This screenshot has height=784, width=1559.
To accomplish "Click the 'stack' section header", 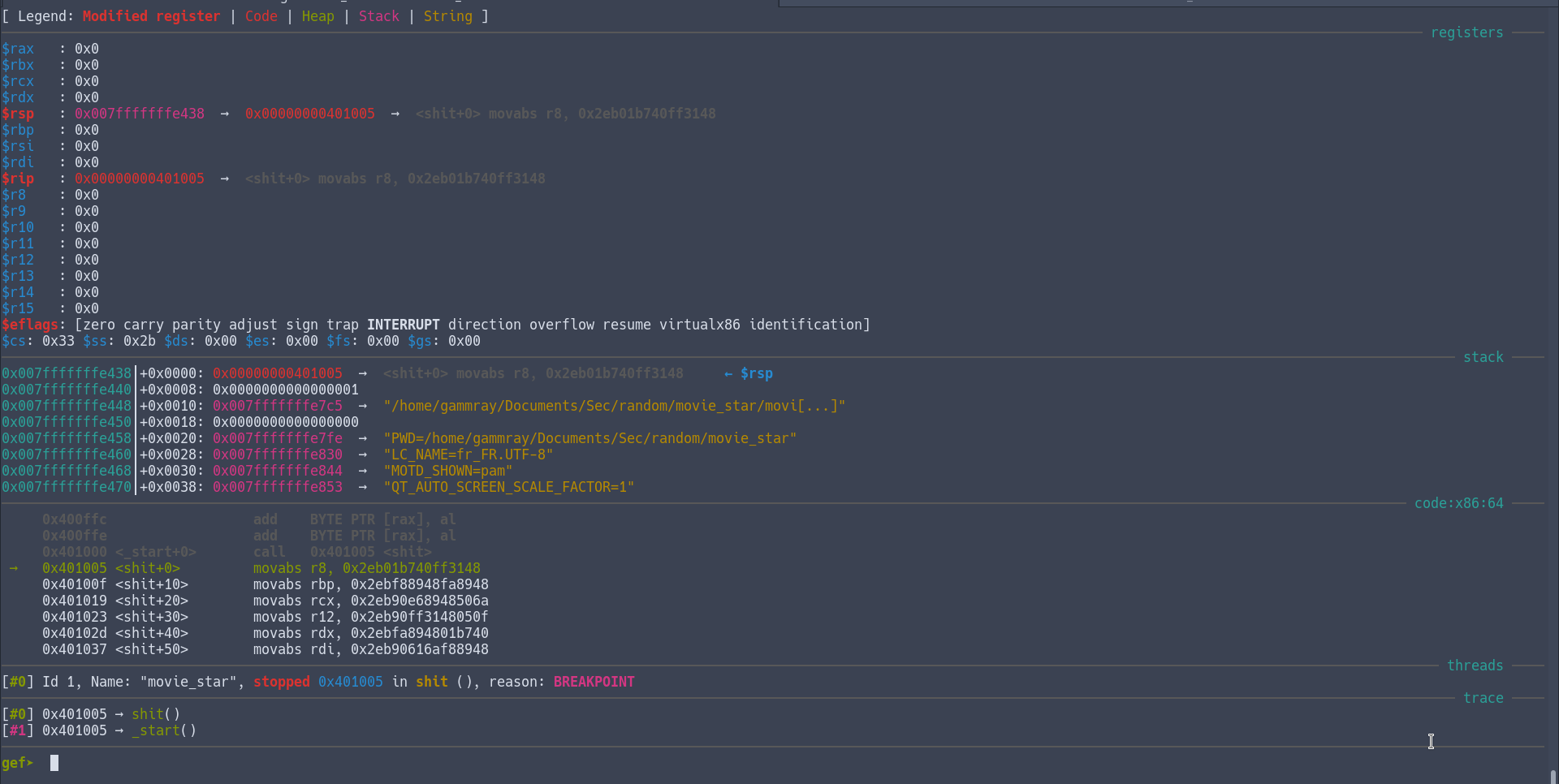I will 1483,357.
